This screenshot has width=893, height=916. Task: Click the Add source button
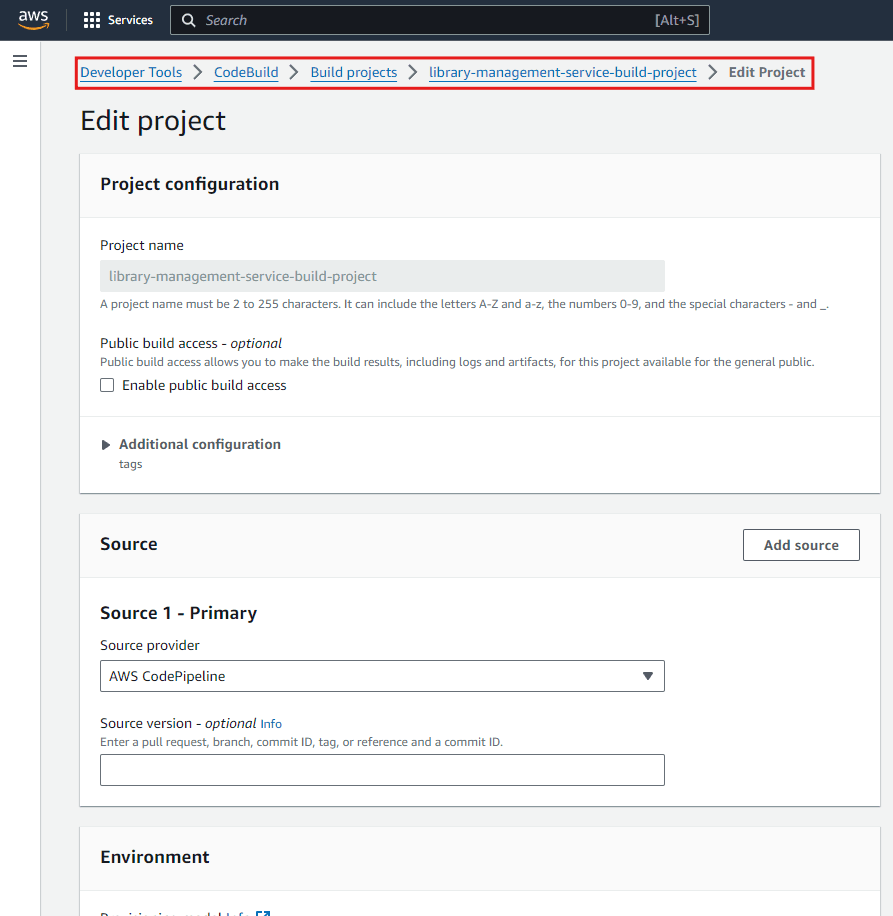click(x=801, y=545)
